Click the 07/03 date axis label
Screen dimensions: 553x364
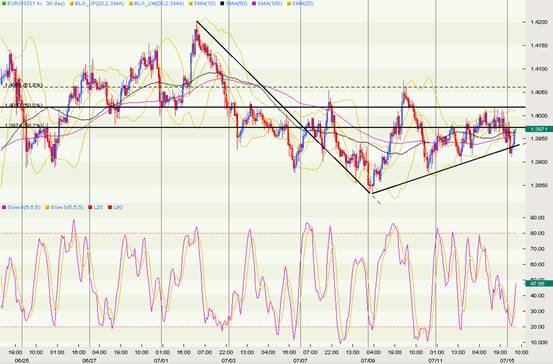pos(228,361)
